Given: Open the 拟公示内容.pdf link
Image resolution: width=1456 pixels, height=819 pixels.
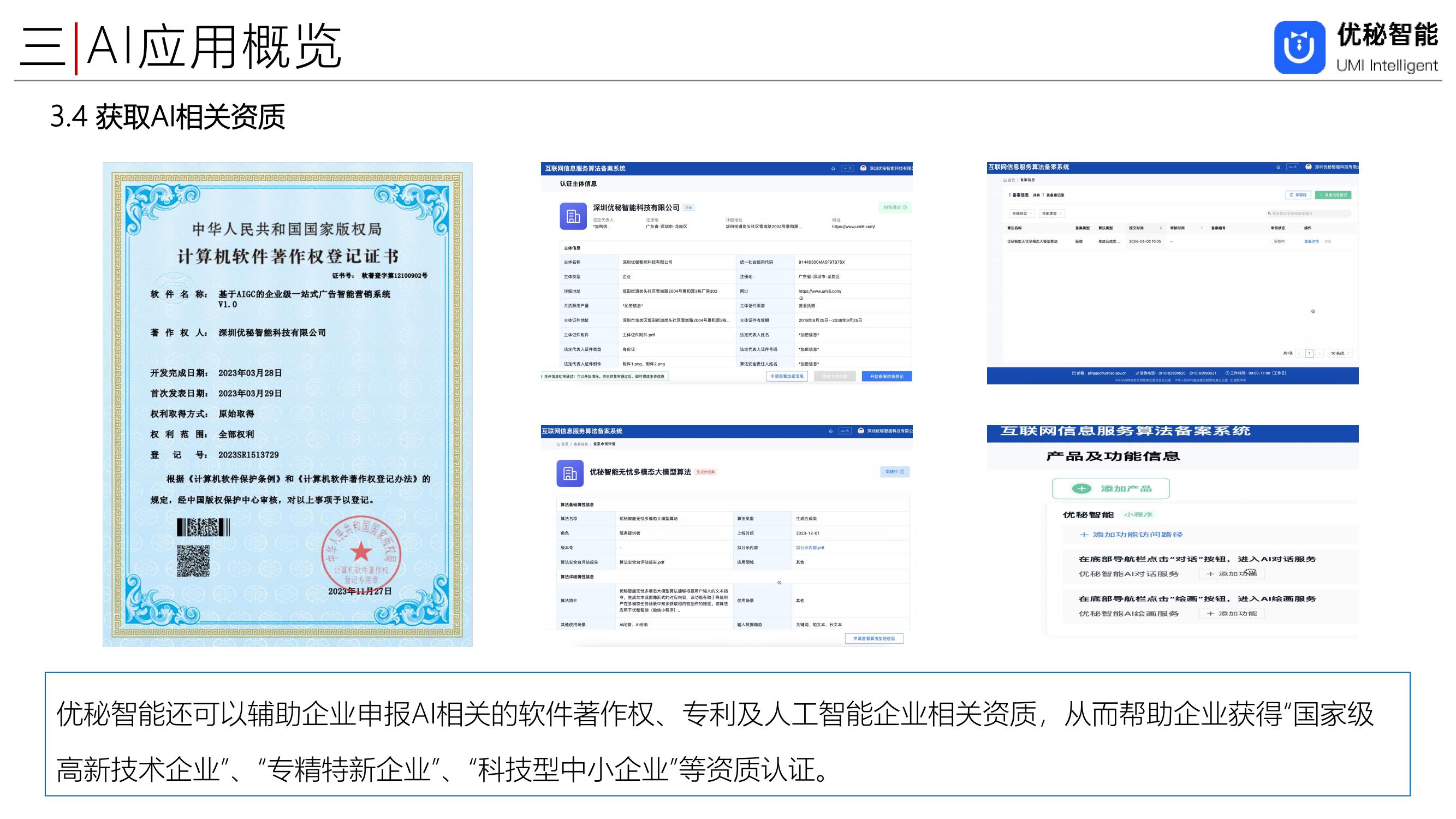Looking at the screenshot, I should (810, 548).
